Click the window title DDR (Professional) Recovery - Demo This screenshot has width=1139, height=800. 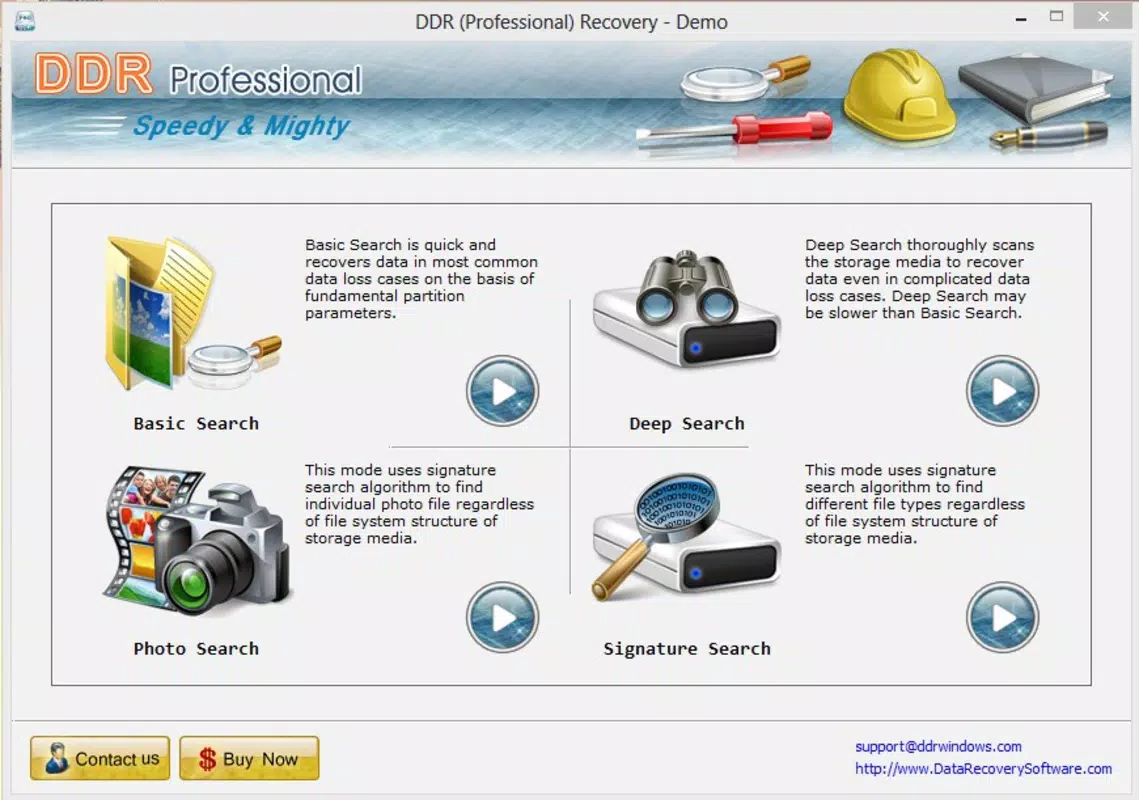pyautogui.click(x=571, y=22)
